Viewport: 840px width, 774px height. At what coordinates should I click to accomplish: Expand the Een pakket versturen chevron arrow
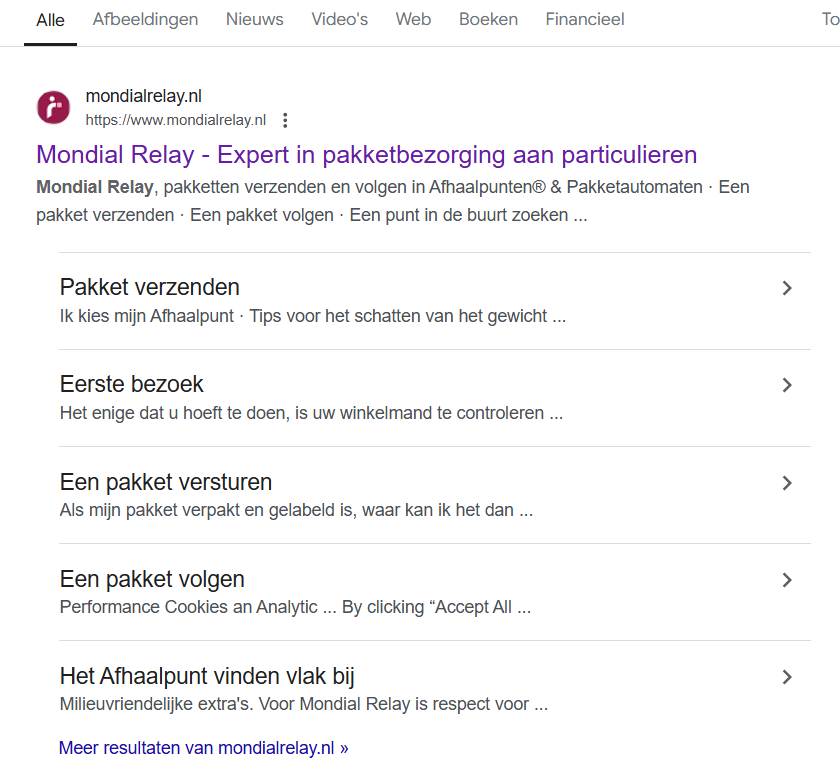786,483
